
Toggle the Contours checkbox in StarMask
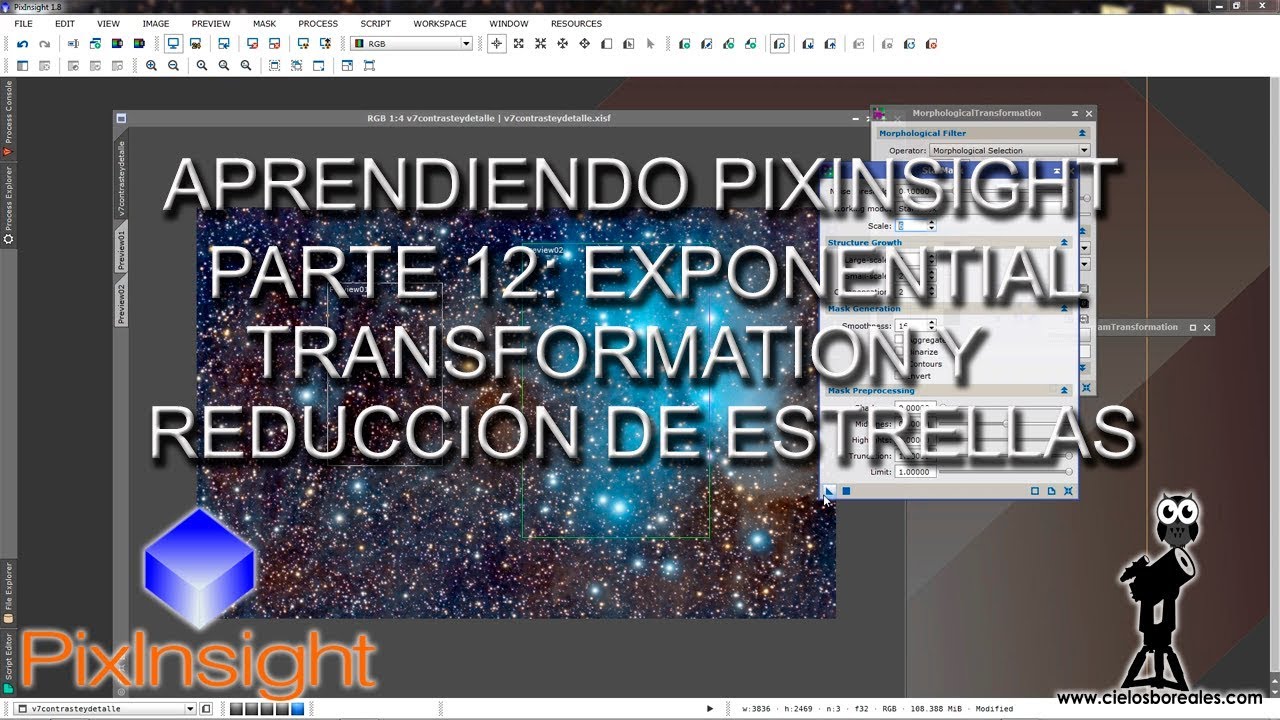[898, 364]
